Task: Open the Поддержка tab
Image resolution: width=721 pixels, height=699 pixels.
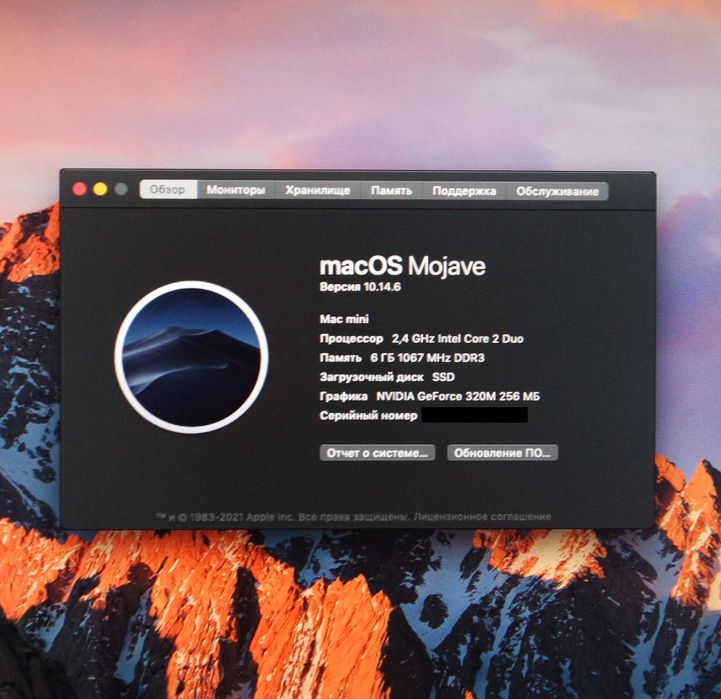Action: 464,191
